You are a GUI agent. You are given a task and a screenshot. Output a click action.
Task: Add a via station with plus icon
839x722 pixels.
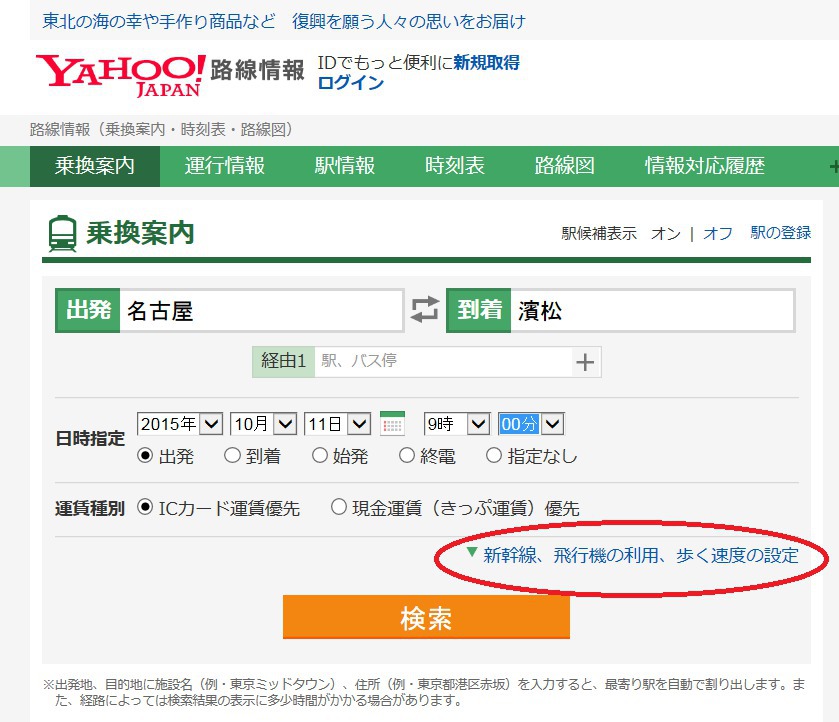tap(585, 362)
